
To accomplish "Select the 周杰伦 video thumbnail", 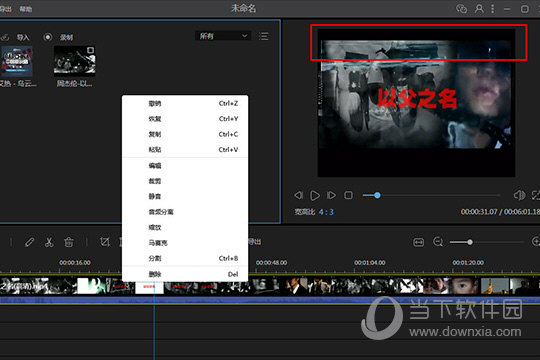I will [75, 61].
